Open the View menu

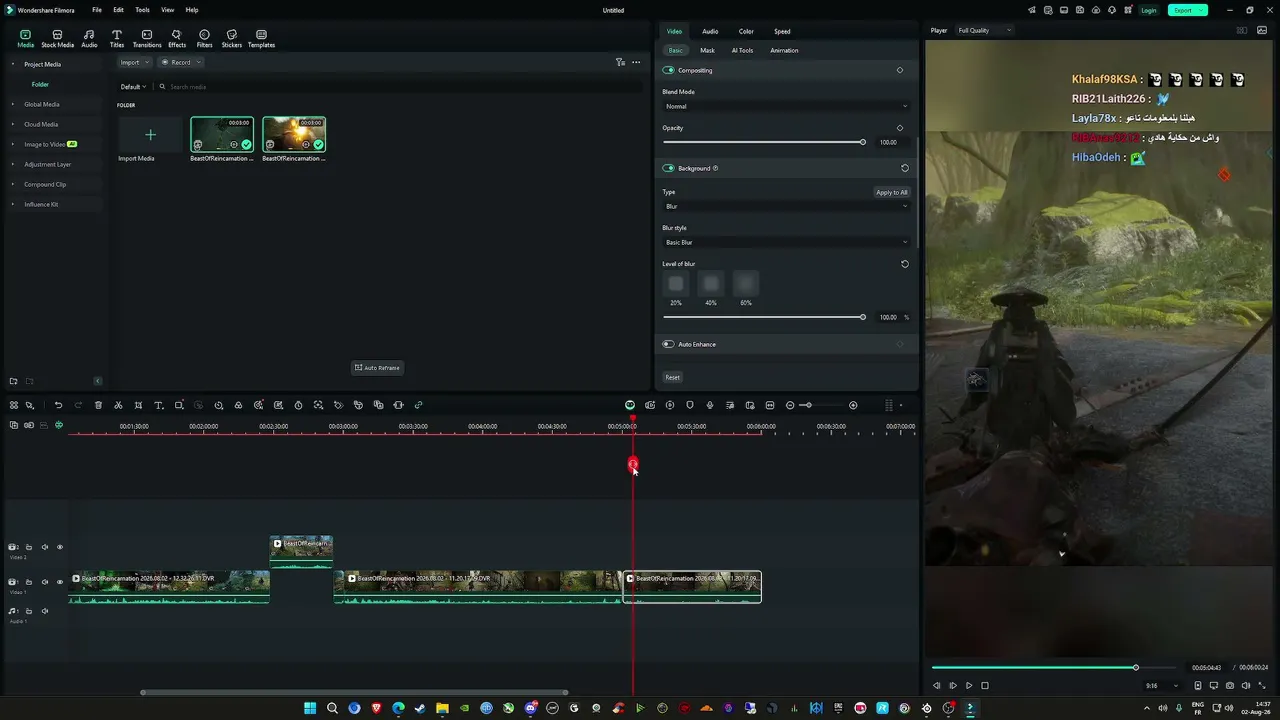pyautogui.click(x=168, y=10)
